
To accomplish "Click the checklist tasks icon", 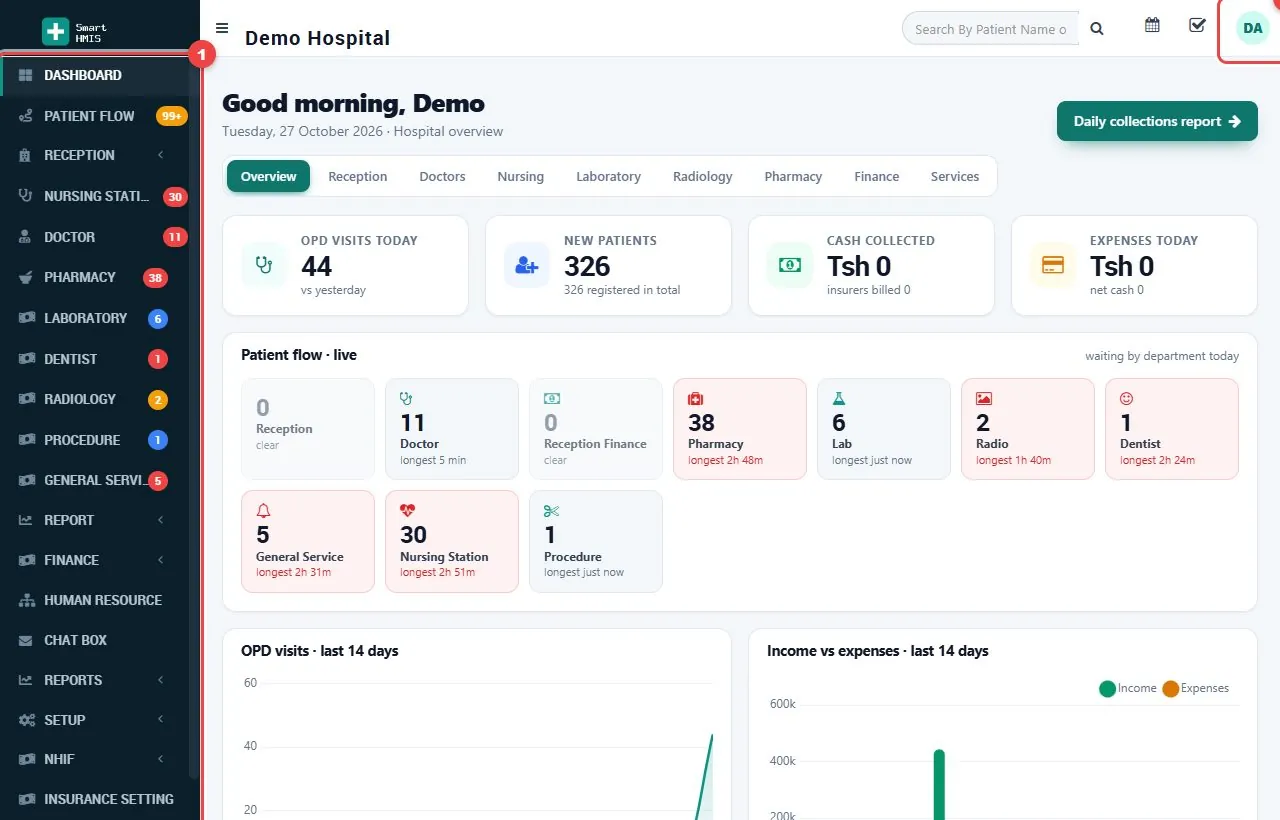I will click(1197, 25).
